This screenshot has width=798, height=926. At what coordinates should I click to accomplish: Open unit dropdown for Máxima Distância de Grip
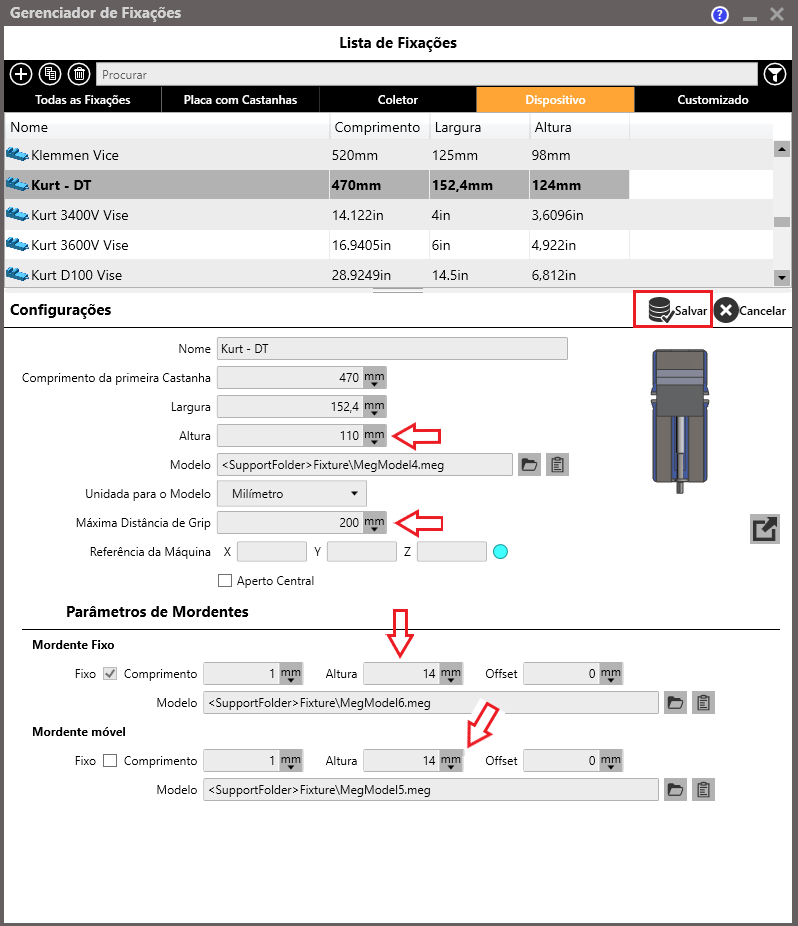[374, 523]
